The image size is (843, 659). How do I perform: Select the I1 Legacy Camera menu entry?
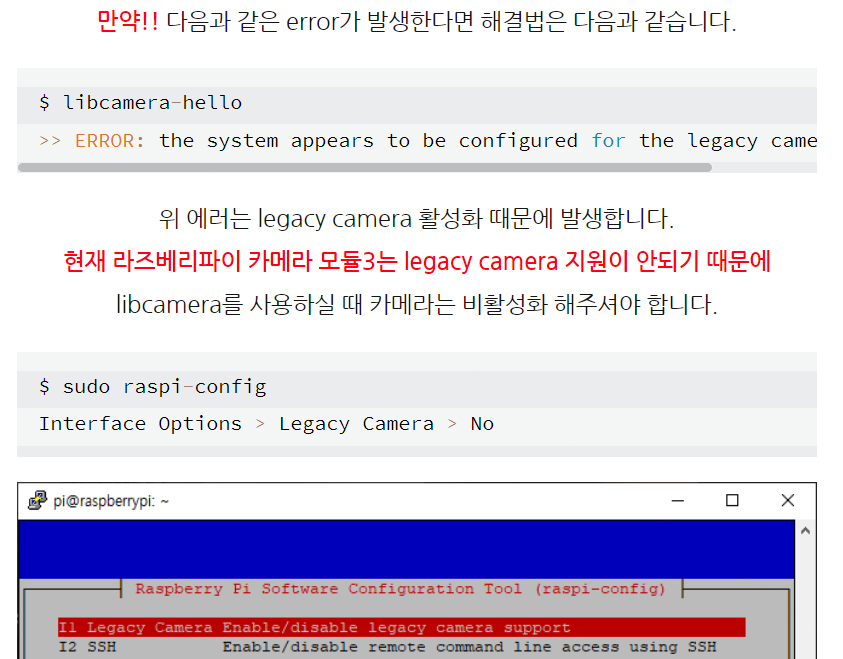point(401,627)
